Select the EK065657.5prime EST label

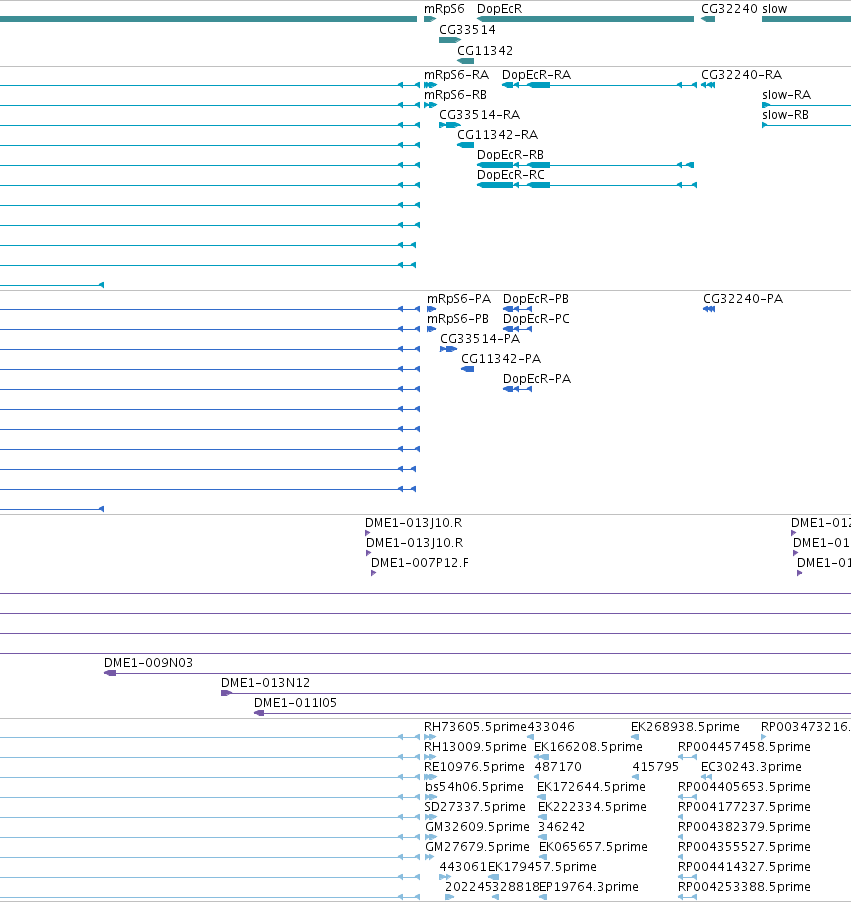(593, 847)
